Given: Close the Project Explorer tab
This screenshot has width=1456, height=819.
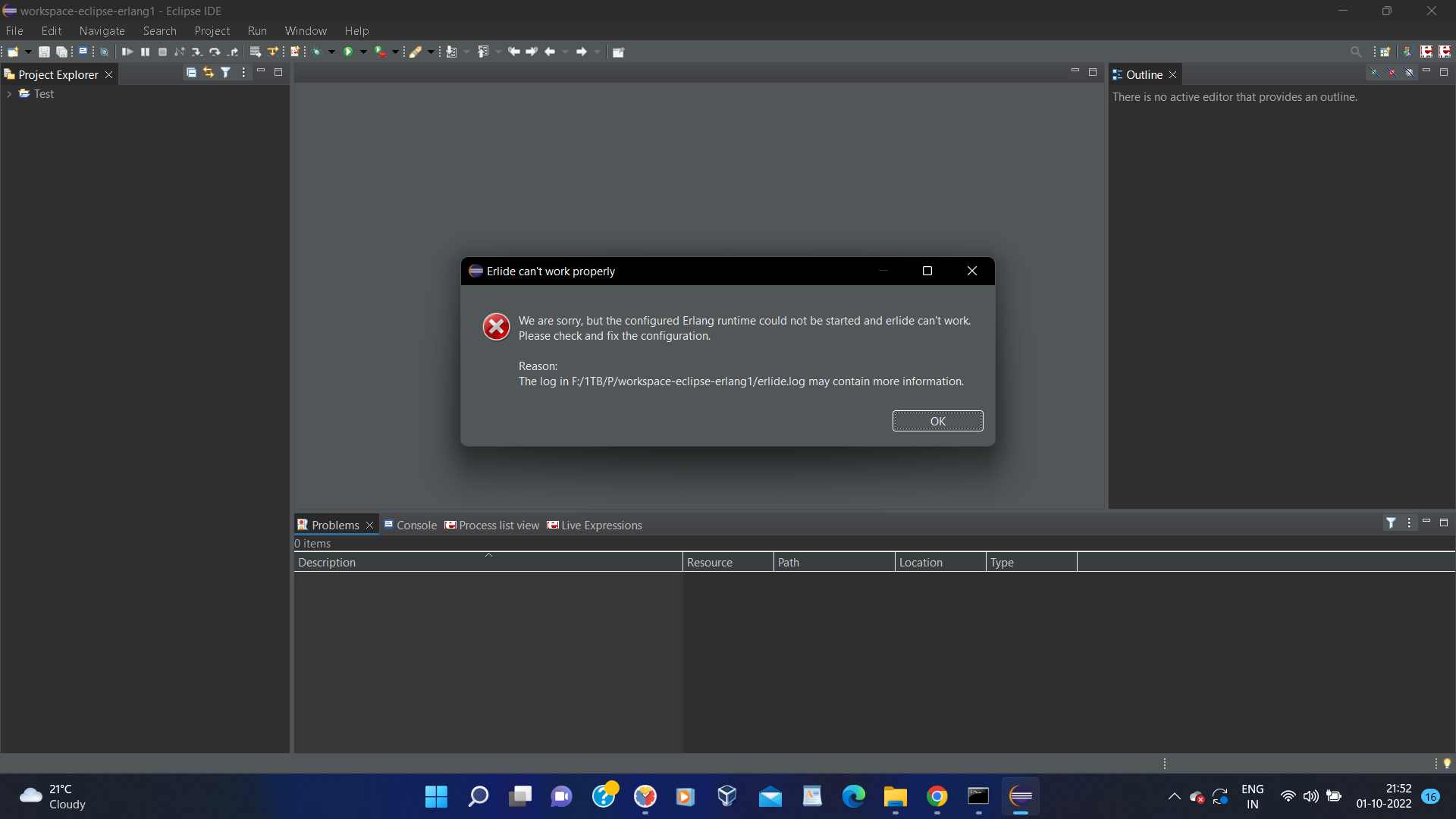Looking at the screenshot, I should coord(108,74).
